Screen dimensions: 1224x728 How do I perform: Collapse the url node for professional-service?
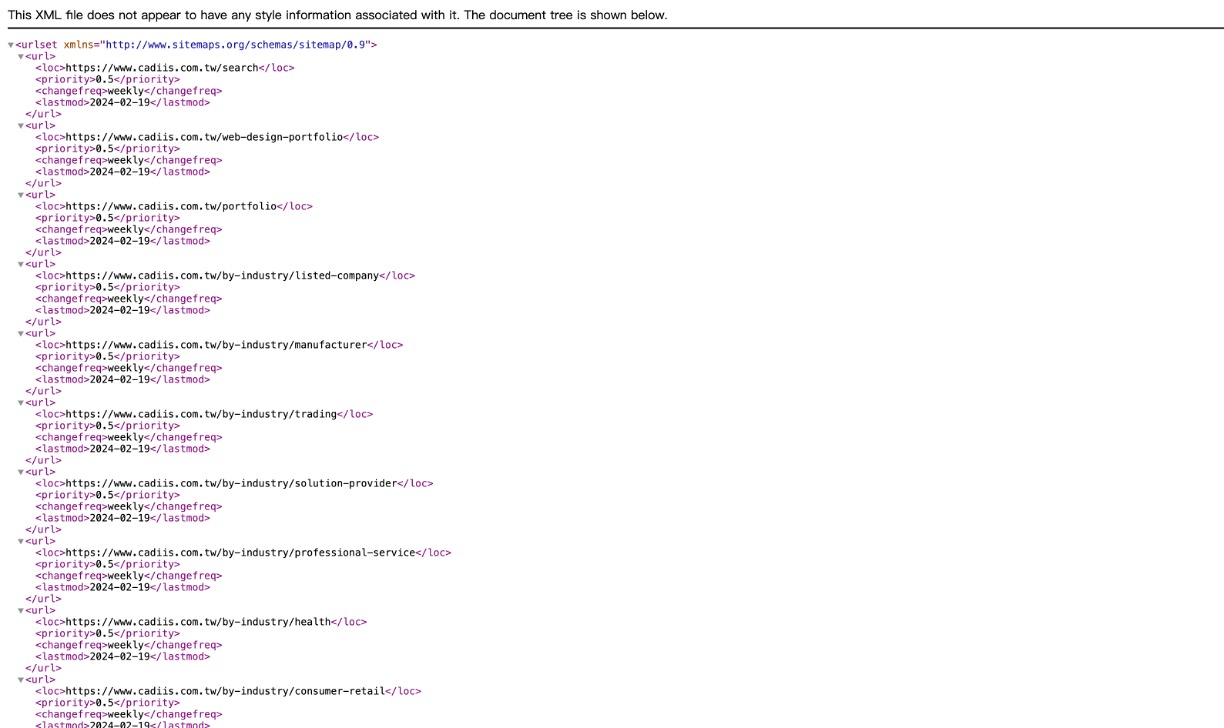click(21, 542)
